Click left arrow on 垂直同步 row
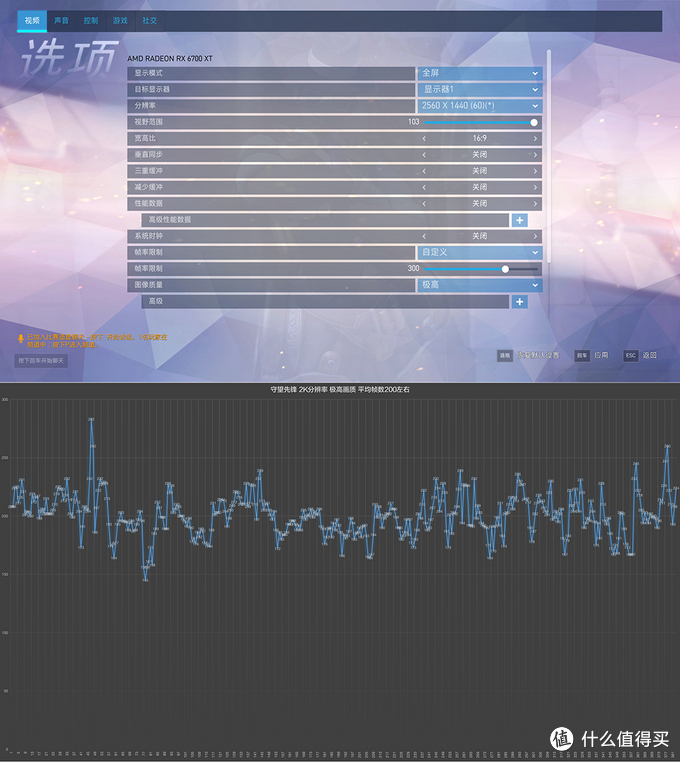 click(x=424, y=155)
